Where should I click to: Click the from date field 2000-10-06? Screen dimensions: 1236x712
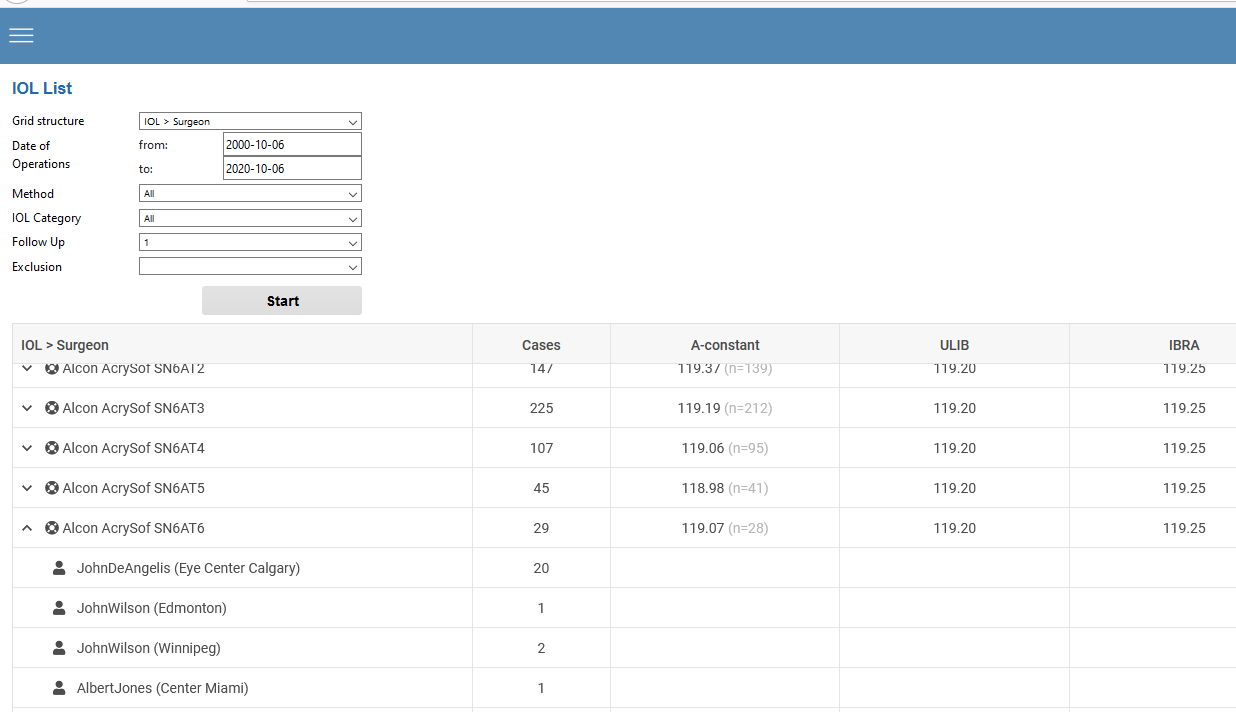point(292,145)
